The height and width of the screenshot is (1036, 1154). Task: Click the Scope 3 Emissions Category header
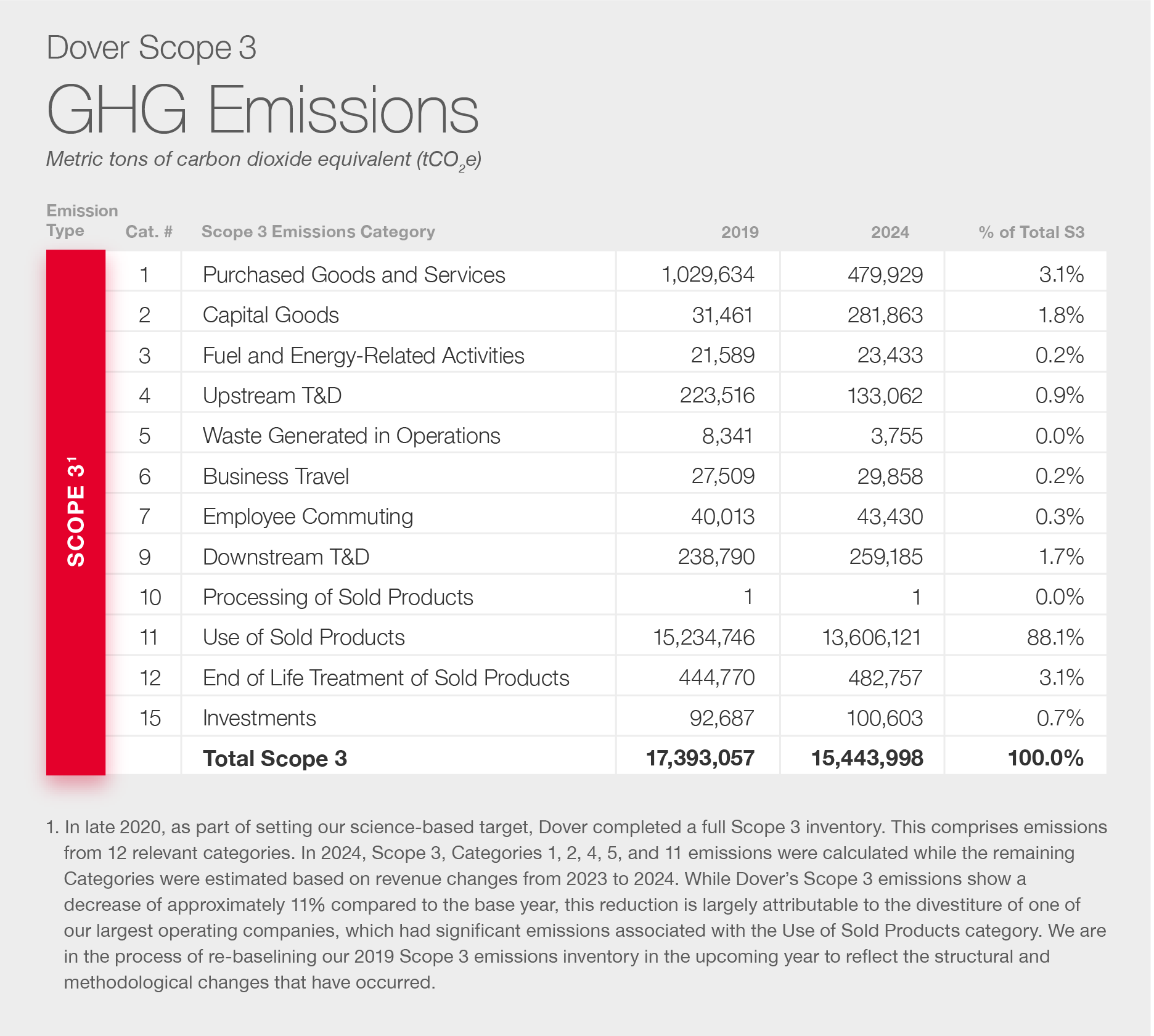(318, 232)
